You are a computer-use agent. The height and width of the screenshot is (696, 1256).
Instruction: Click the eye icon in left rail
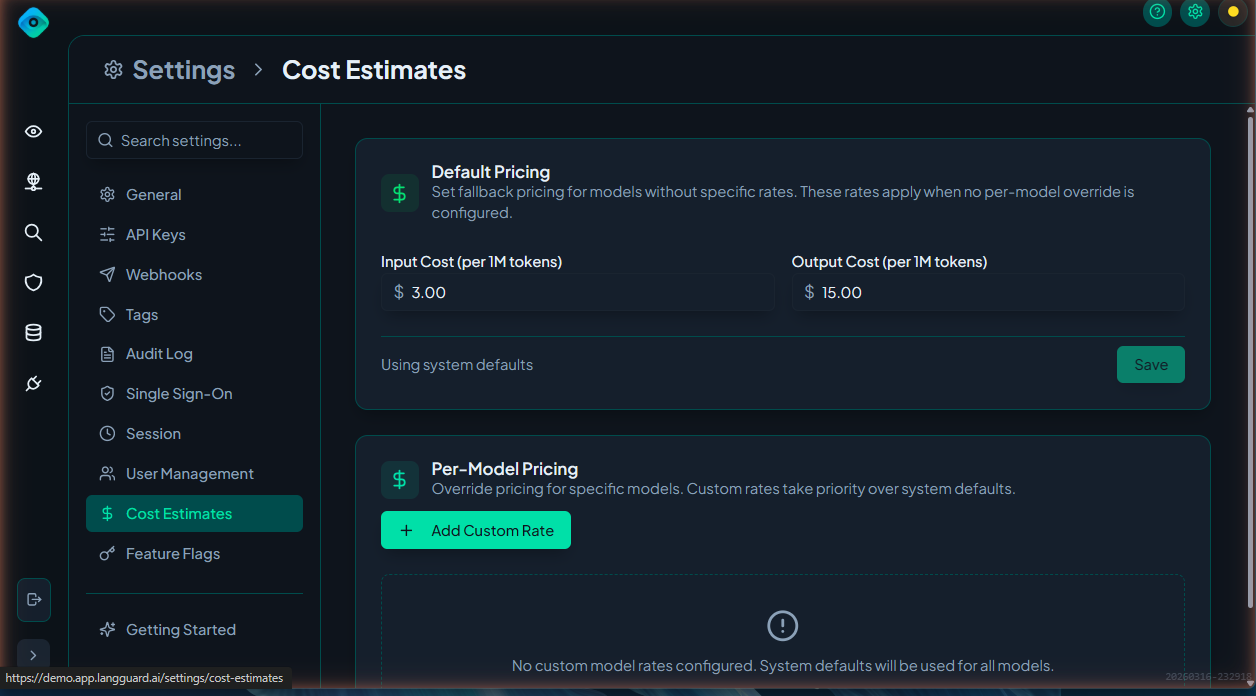[x=34, y=132]
